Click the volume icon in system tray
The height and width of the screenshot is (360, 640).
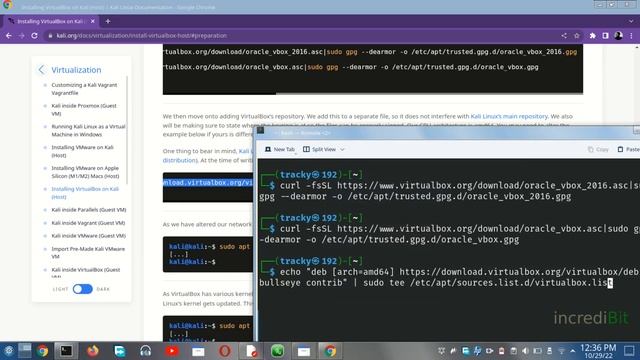tap(525, 351)
